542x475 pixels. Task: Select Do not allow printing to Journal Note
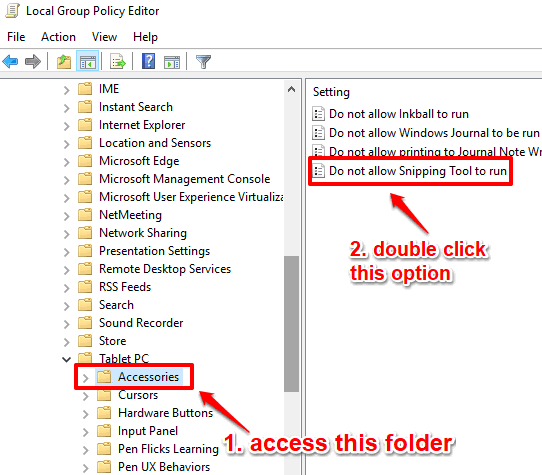point(435,151)
